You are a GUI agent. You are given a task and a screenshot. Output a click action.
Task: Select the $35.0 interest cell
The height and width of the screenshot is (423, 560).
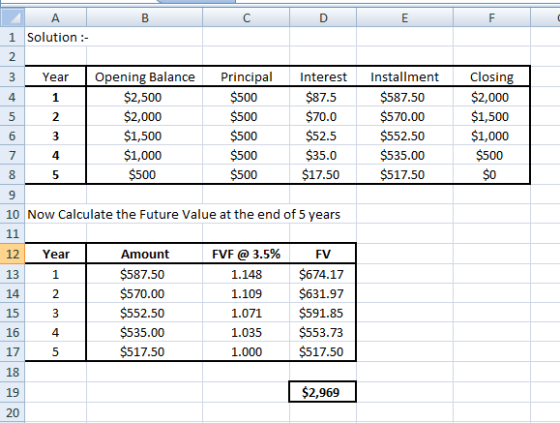click(323, 155)
